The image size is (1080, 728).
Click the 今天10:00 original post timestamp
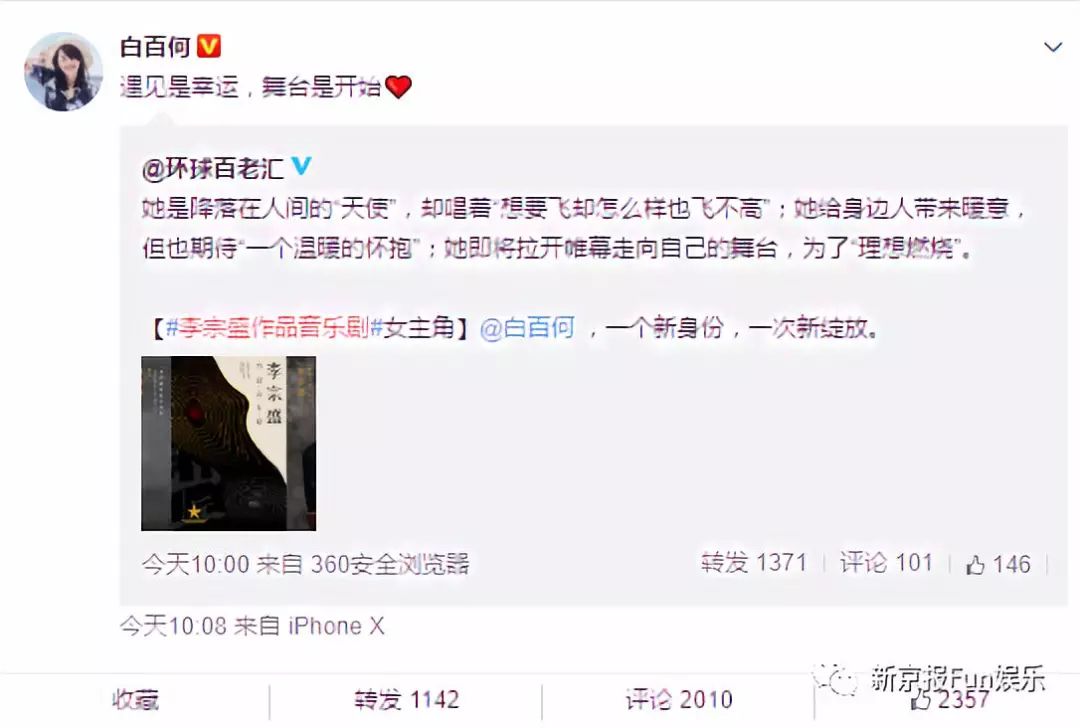196,564
